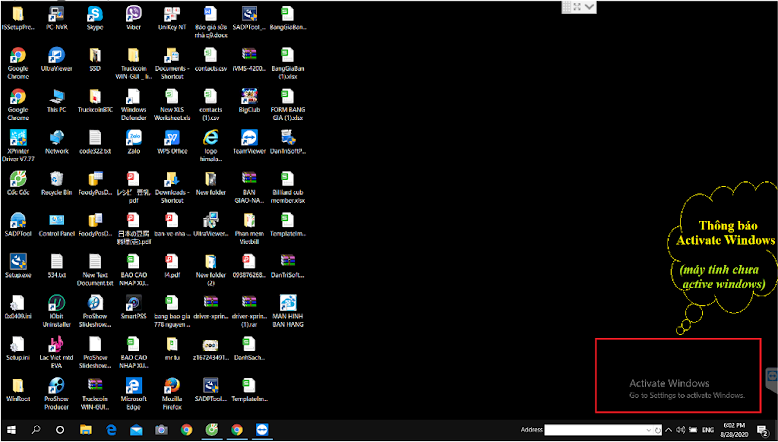Open New Text Document.txt
This screenshot has height=442, width=778.
pos(95,270)
